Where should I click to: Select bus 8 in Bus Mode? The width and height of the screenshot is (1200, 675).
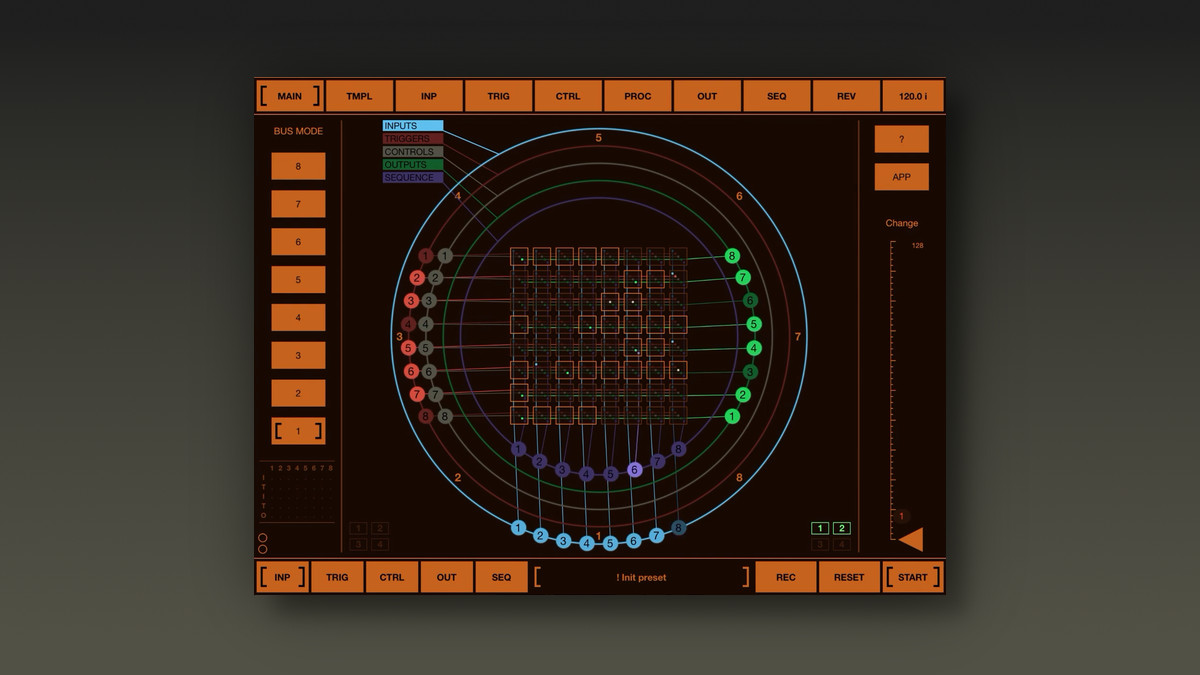[298, 166]
